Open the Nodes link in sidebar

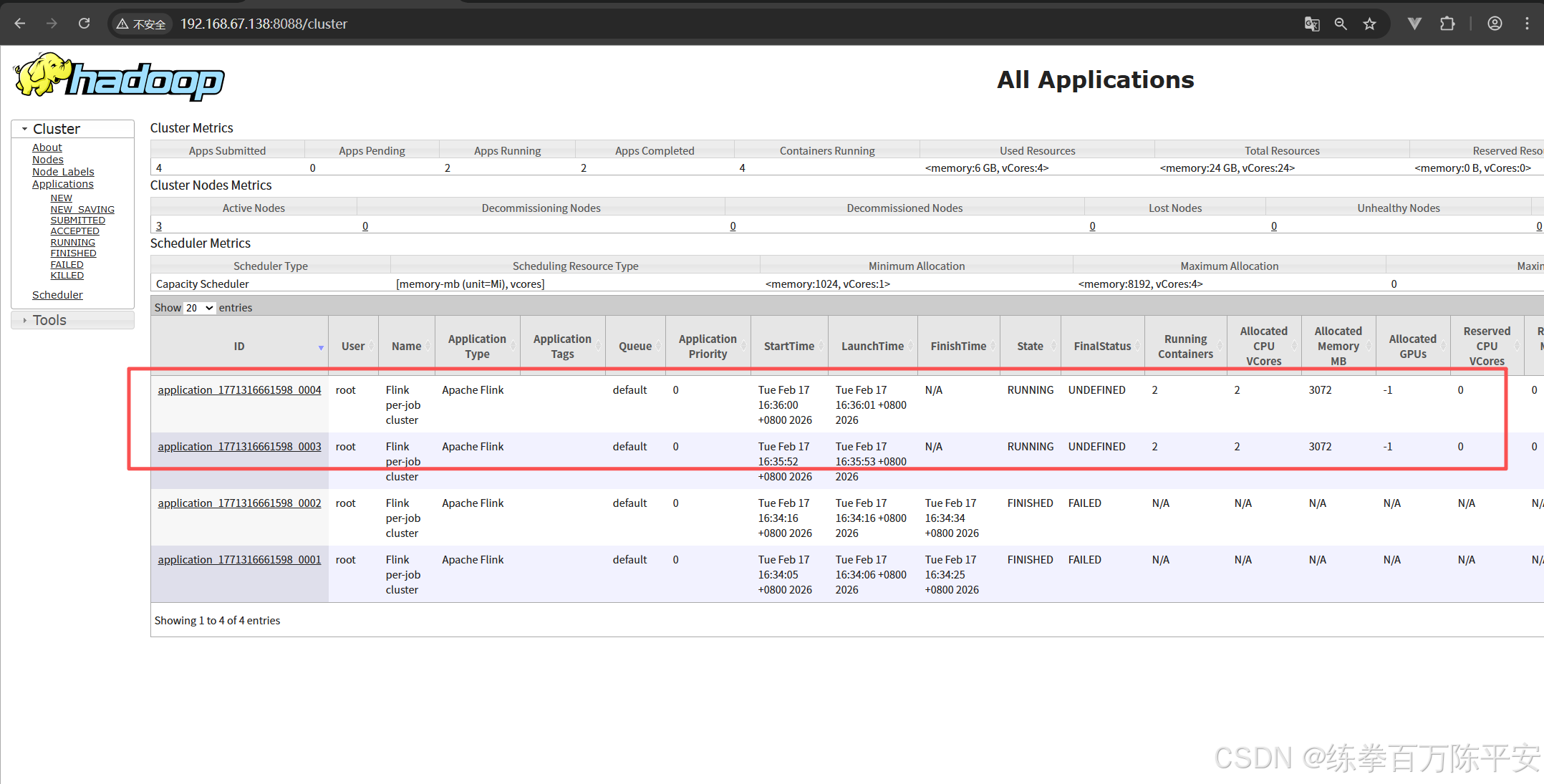point(48,160)
